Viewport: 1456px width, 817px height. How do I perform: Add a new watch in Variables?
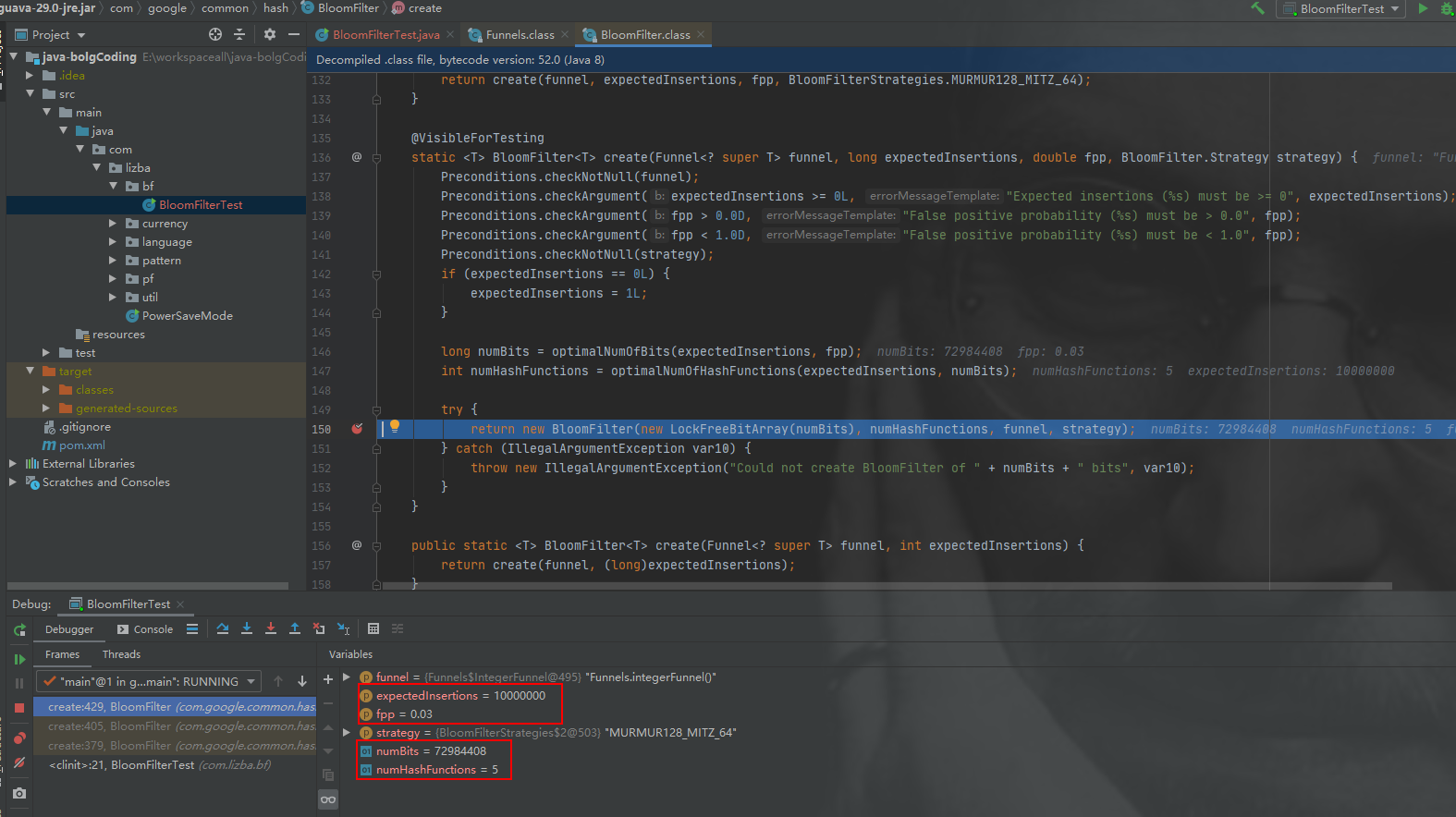[328, 679]
